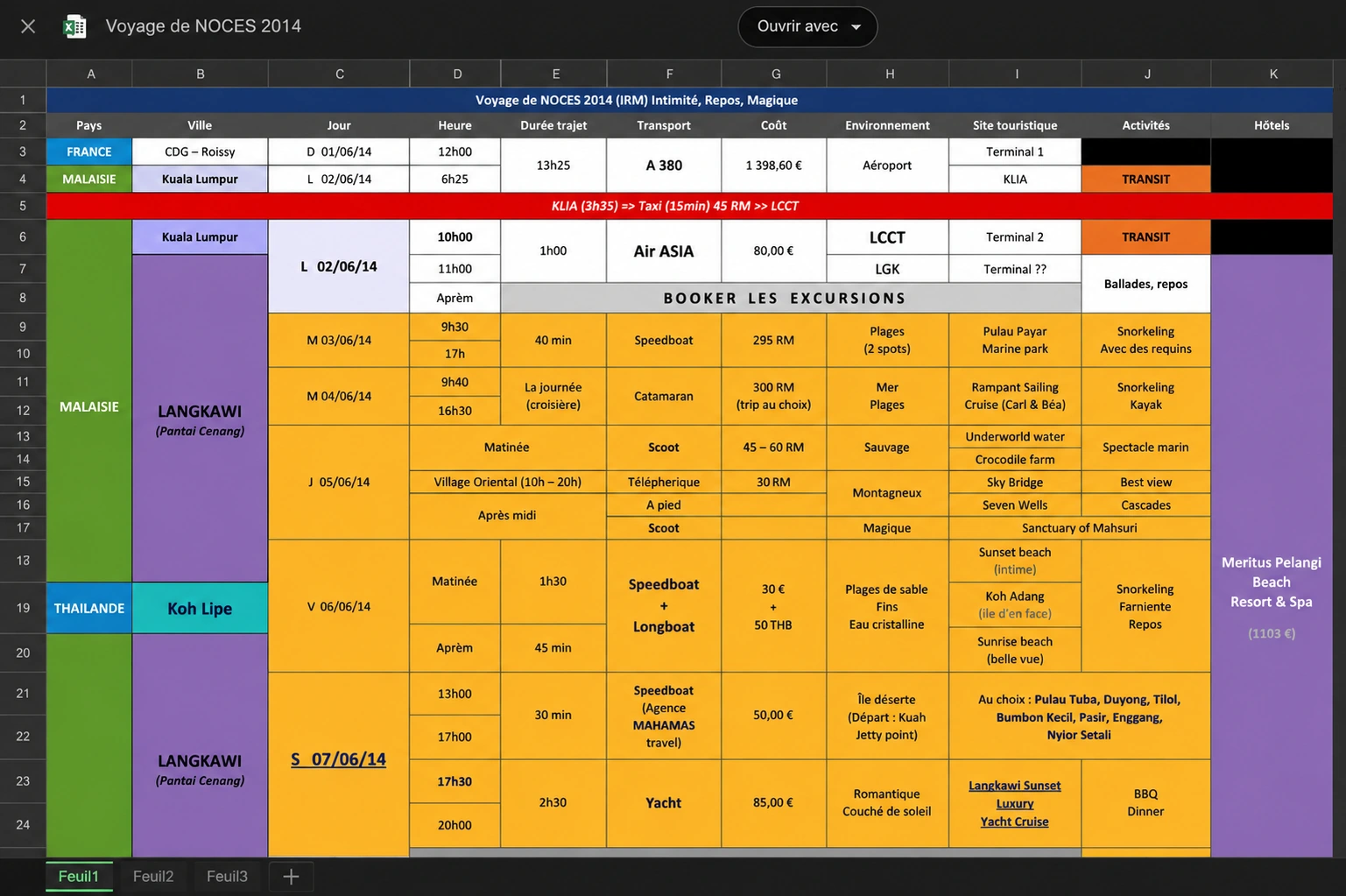1346x896 pixels.
Task: Click the 'Sanctuary of Mahsuri' cell
Action: [1080, 527]
